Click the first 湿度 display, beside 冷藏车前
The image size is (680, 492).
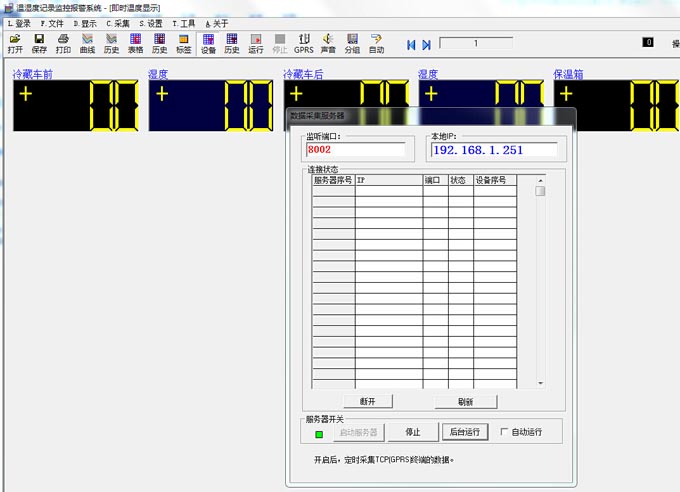(x=211, y=105)
